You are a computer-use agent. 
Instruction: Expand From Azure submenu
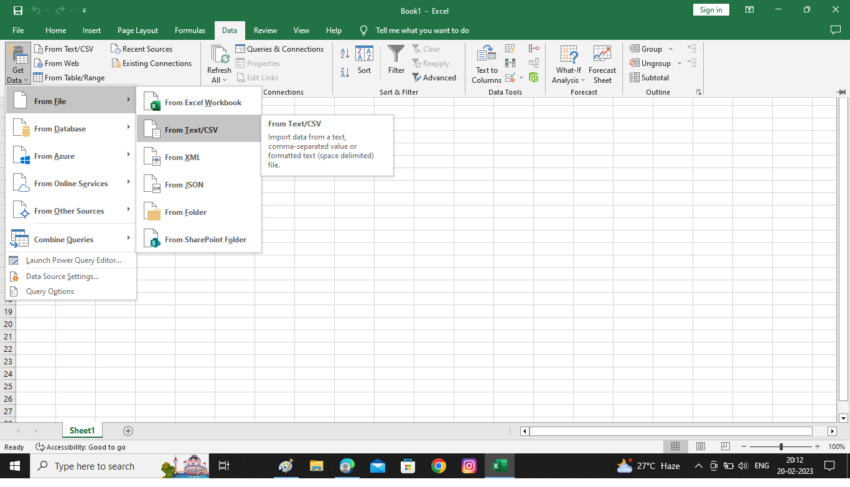point(71,156)
